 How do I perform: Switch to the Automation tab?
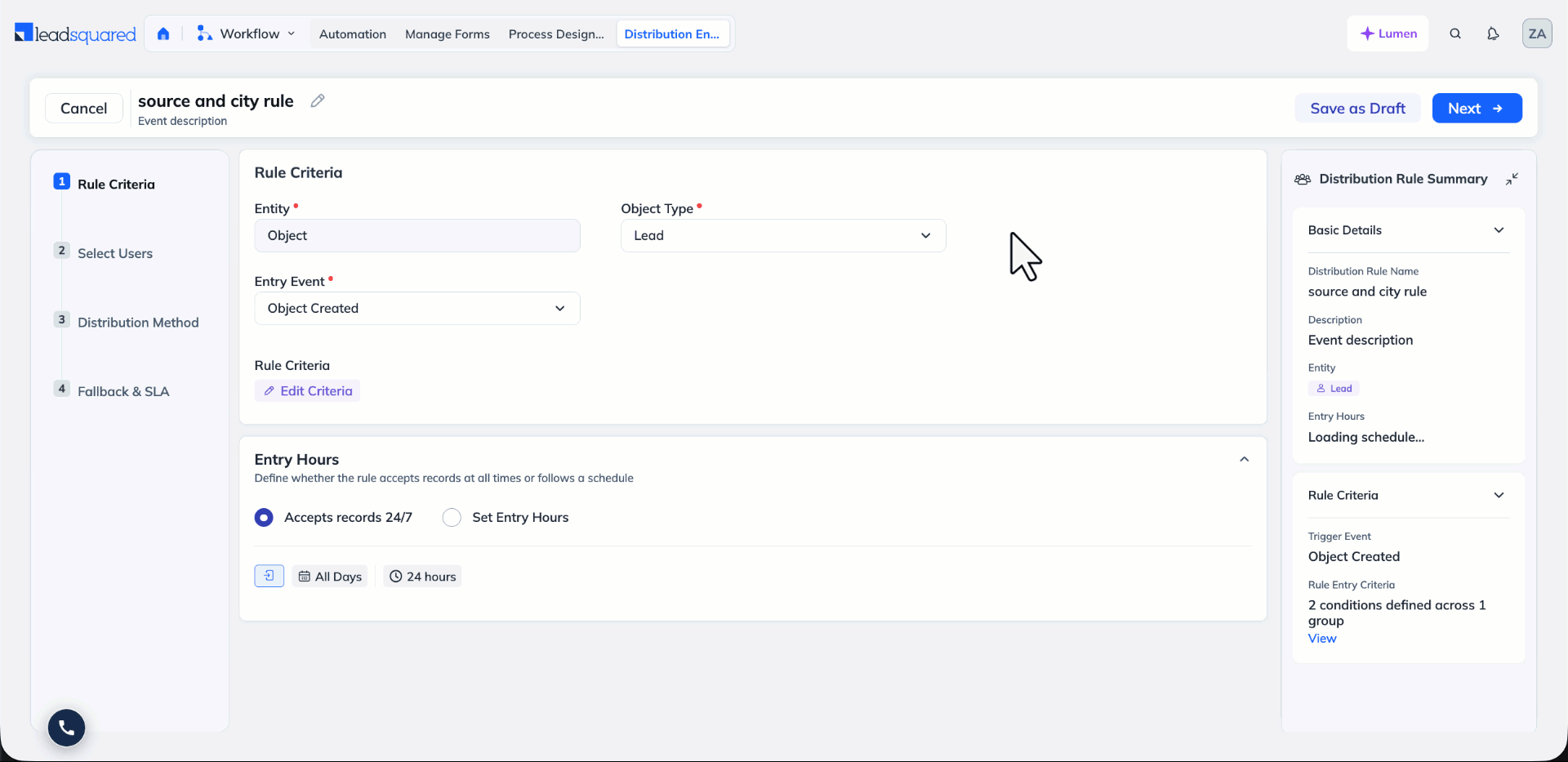pos(353,34)
